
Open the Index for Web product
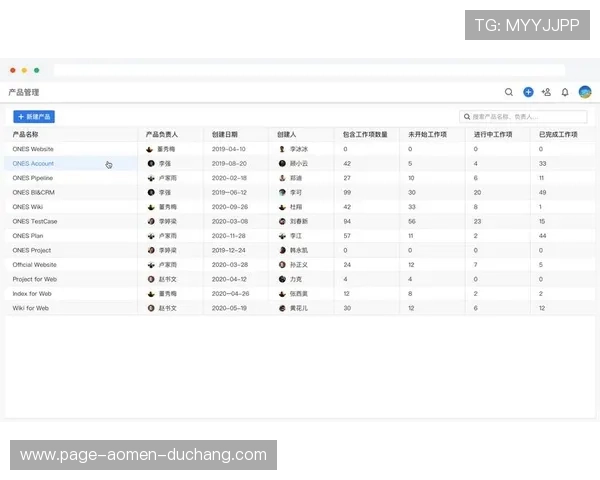tap(32, 294)
